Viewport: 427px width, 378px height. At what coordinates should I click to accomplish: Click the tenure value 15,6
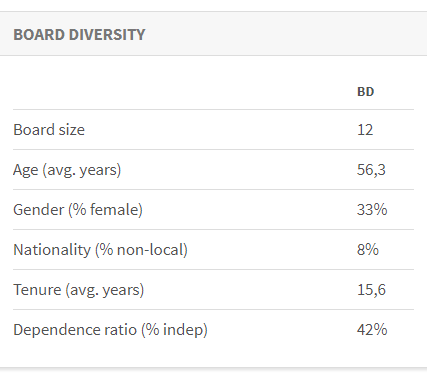click(x=371, y=290)
